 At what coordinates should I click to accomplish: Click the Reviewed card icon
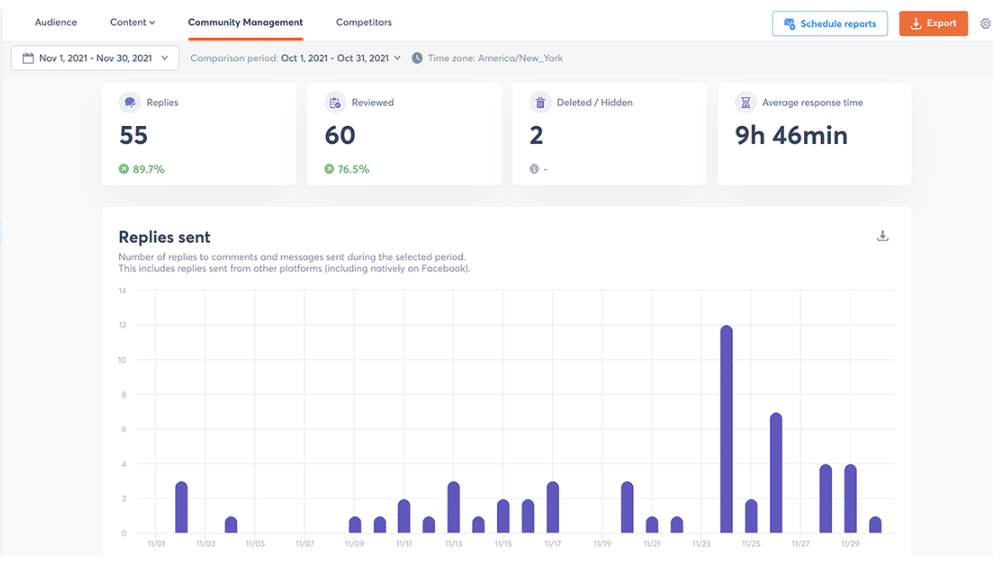(x=335, y=102)
